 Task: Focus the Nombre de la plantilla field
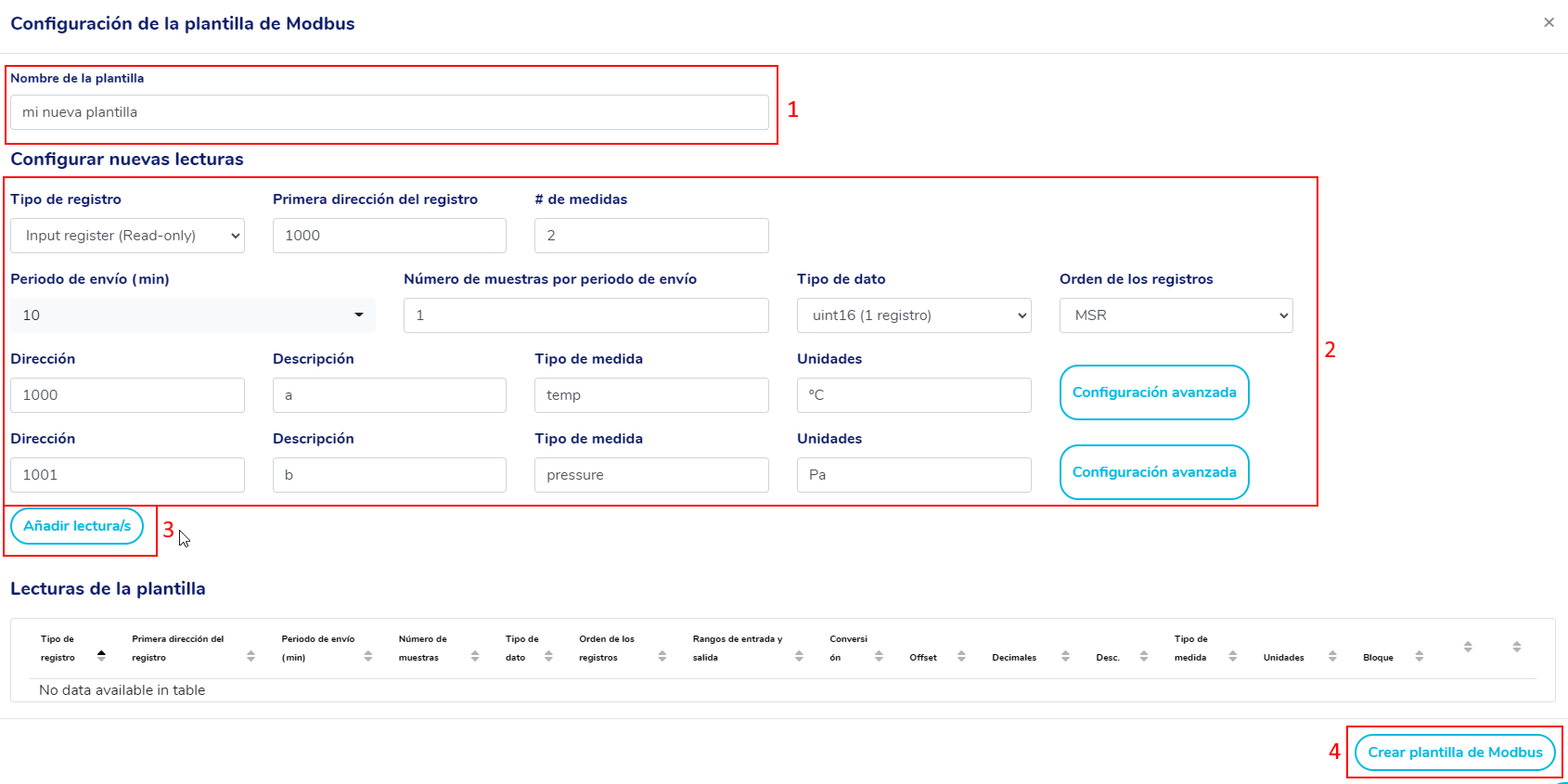[x=390, y=112]
